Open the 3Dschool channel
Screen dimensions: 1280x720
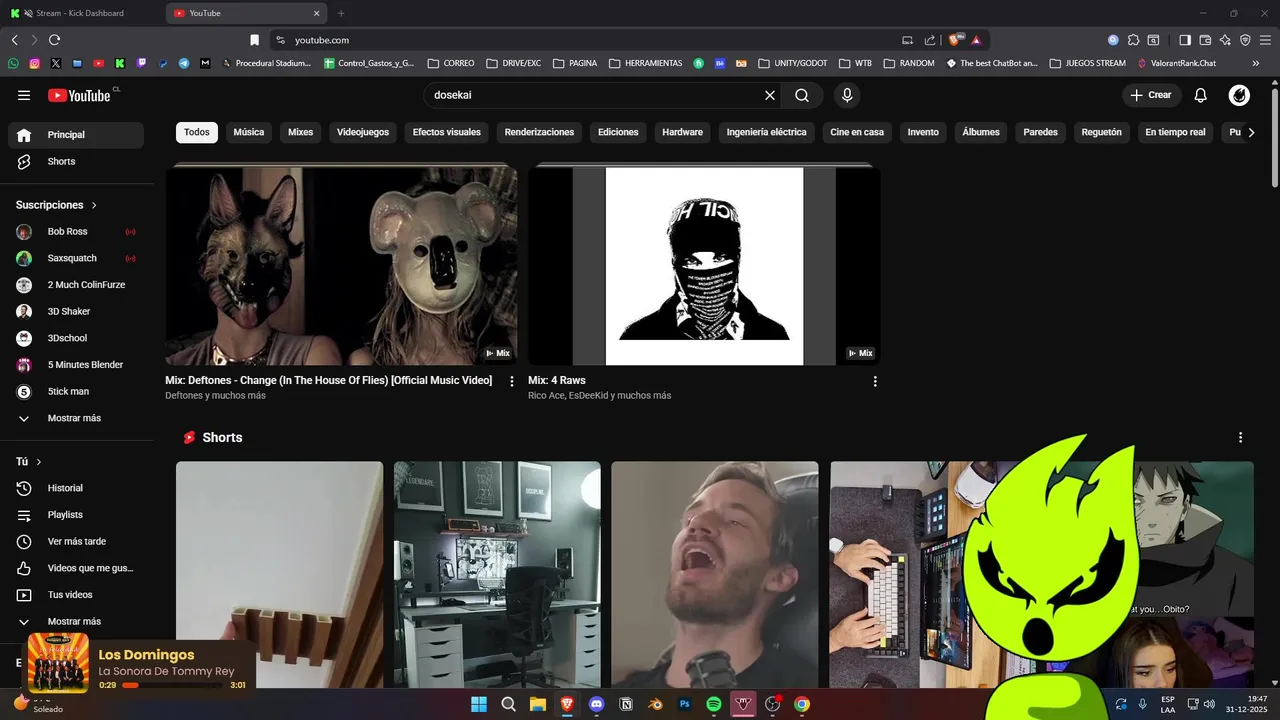pos(76,338)
